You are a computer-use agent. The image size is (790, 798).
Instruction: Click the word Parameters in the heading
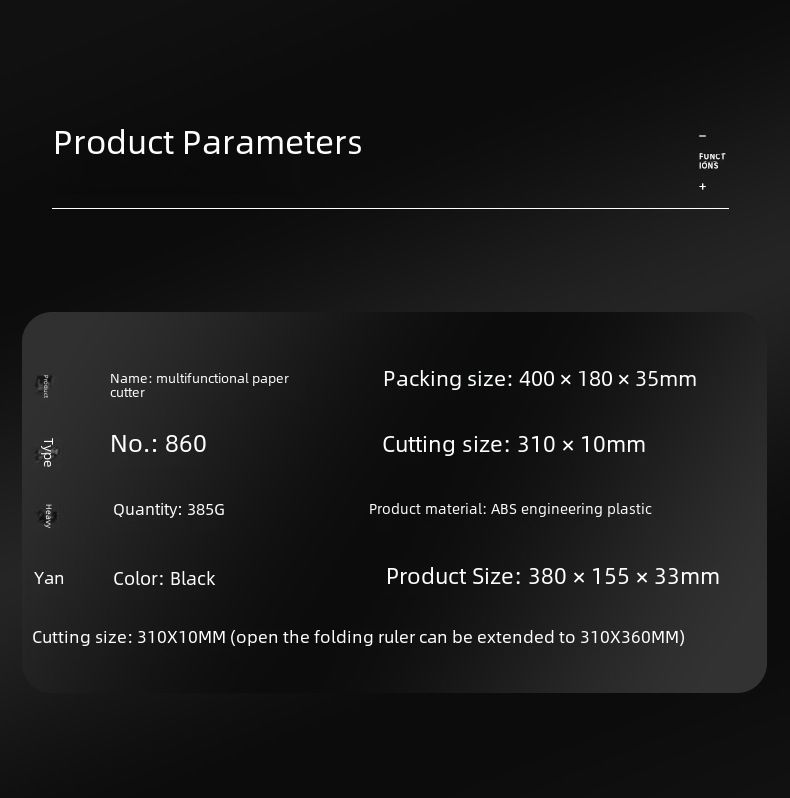point(272,142)
